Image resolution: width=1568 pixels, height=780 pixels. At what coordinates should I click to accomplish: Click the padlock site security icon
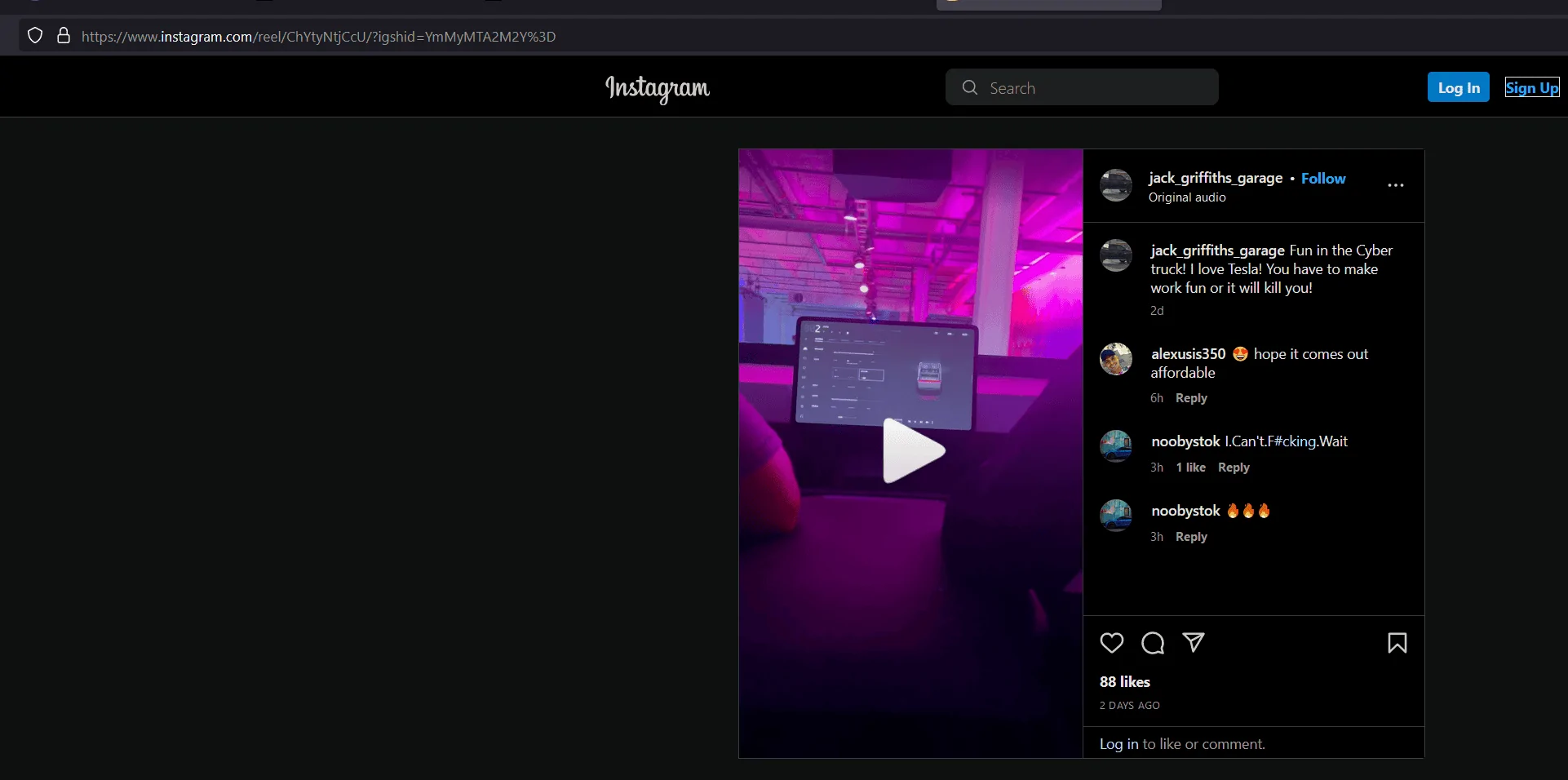point(64,36)
